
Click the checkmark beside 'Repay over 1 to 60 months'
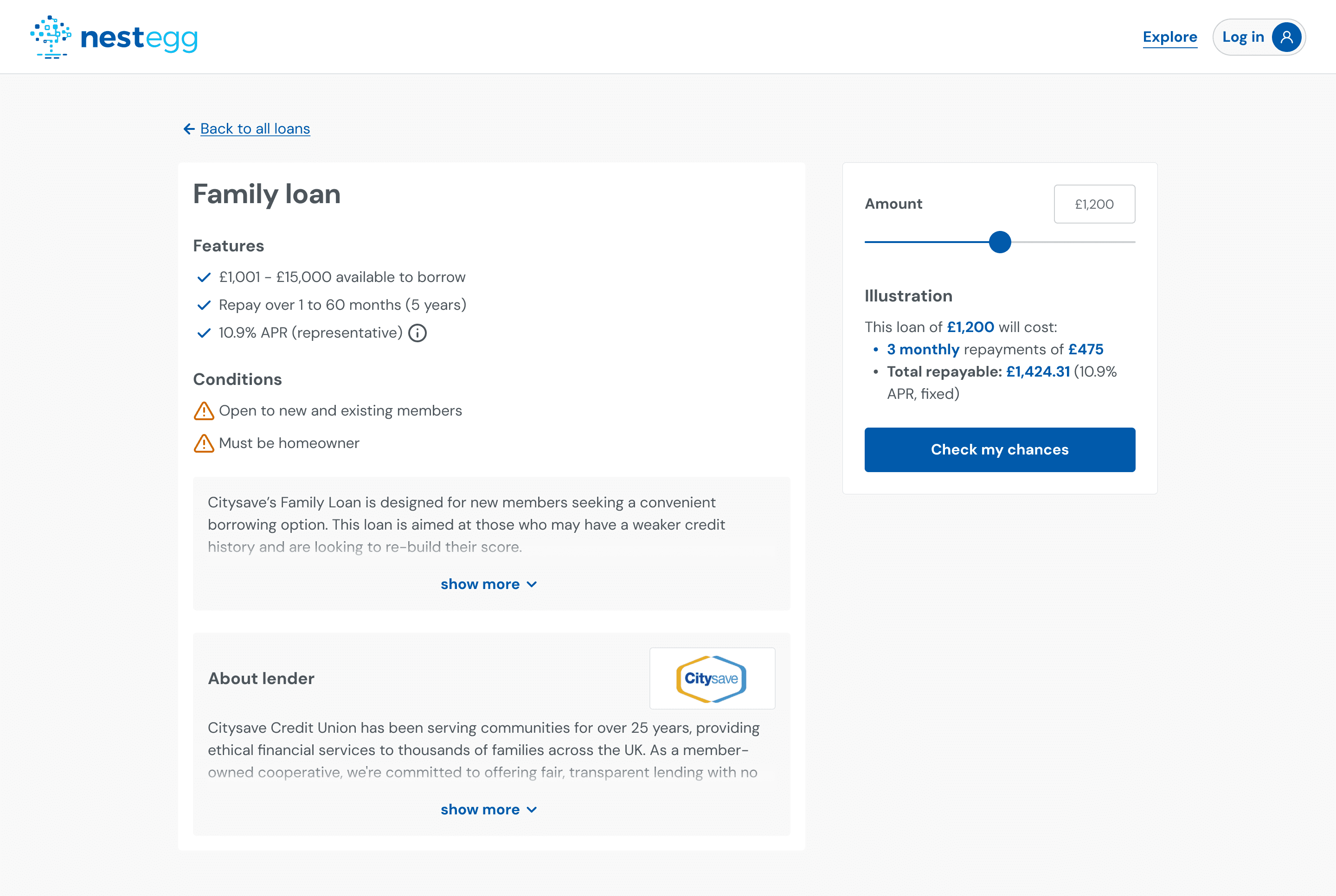(204, 305)
